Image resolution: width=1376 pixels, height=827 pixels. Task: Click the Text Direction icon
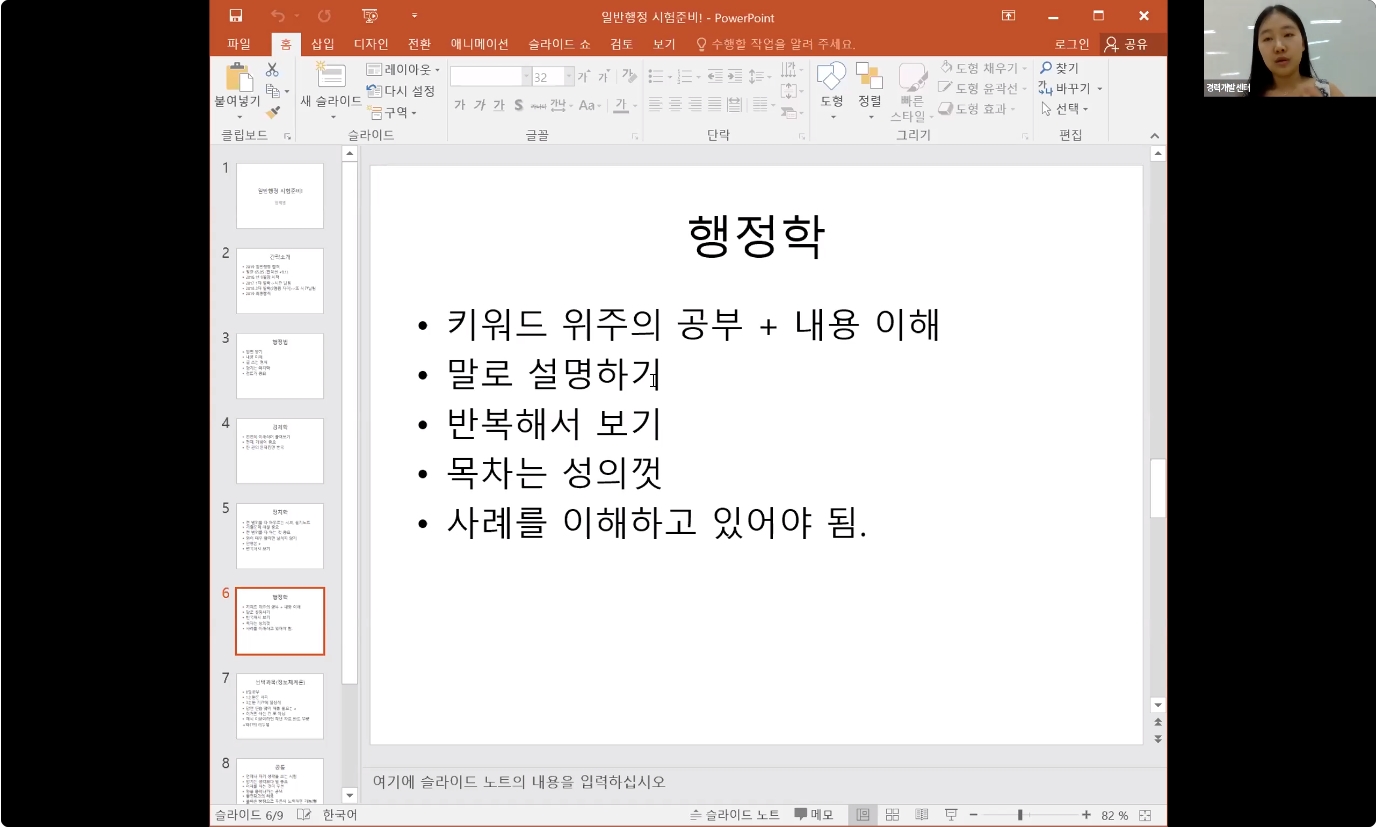pyautogui.click(x=791, y=70)
